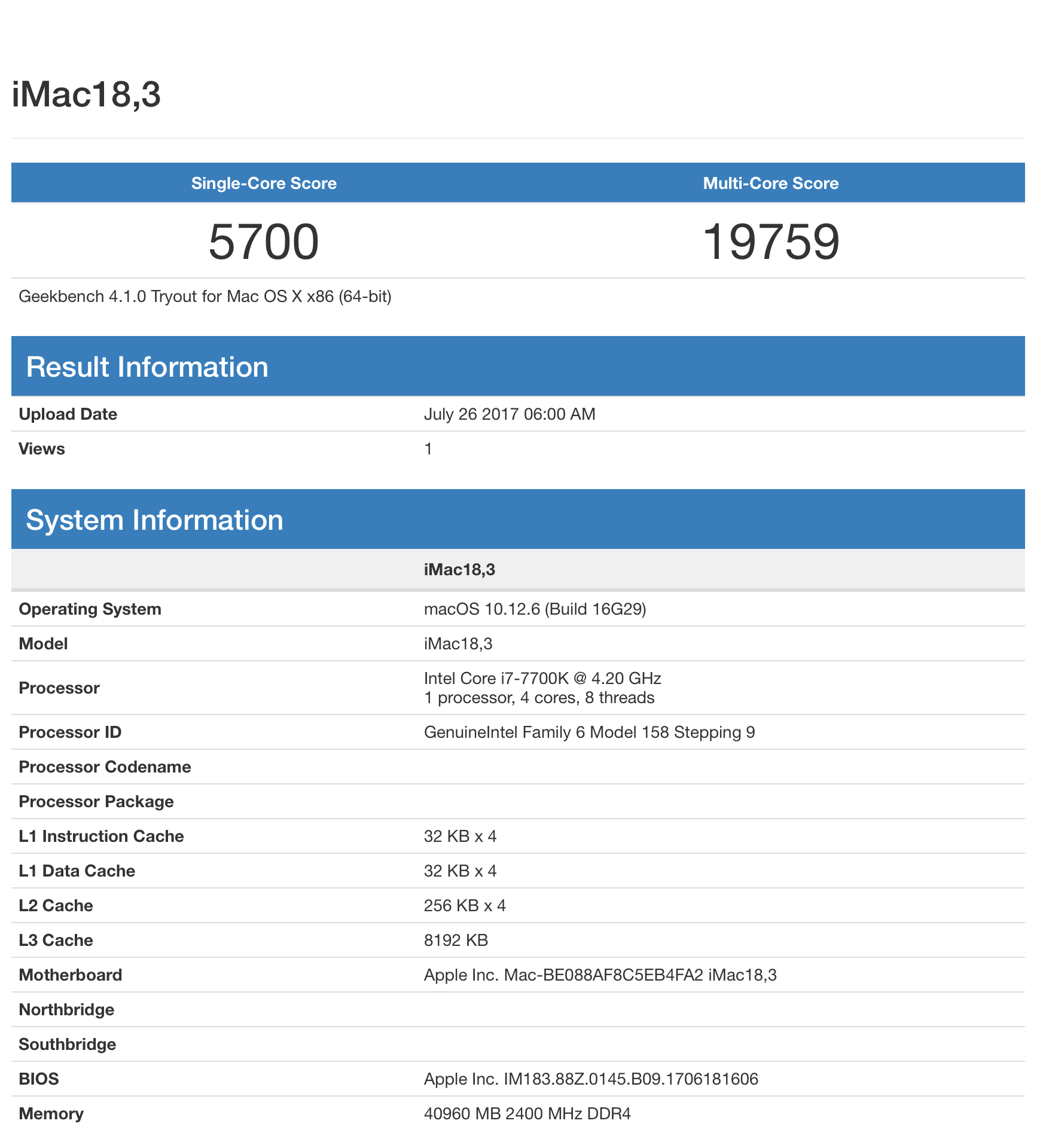Click the bold iMac18,3 table column header
The height and width of the screenshot is (1148, 1043).
[459, 569]
